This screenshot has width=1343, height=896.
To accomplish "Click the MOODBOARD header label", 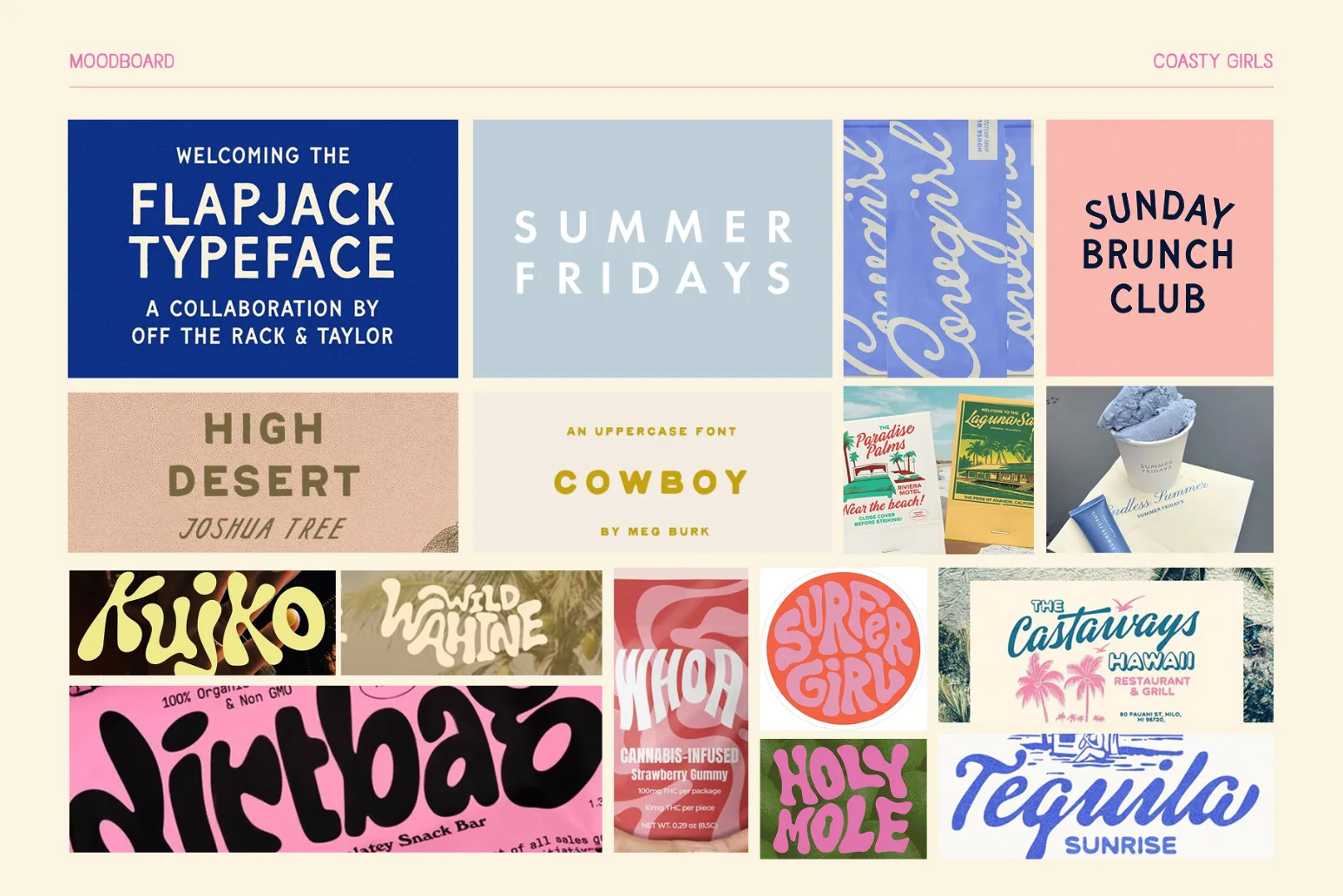I will [x=122, y=61].
